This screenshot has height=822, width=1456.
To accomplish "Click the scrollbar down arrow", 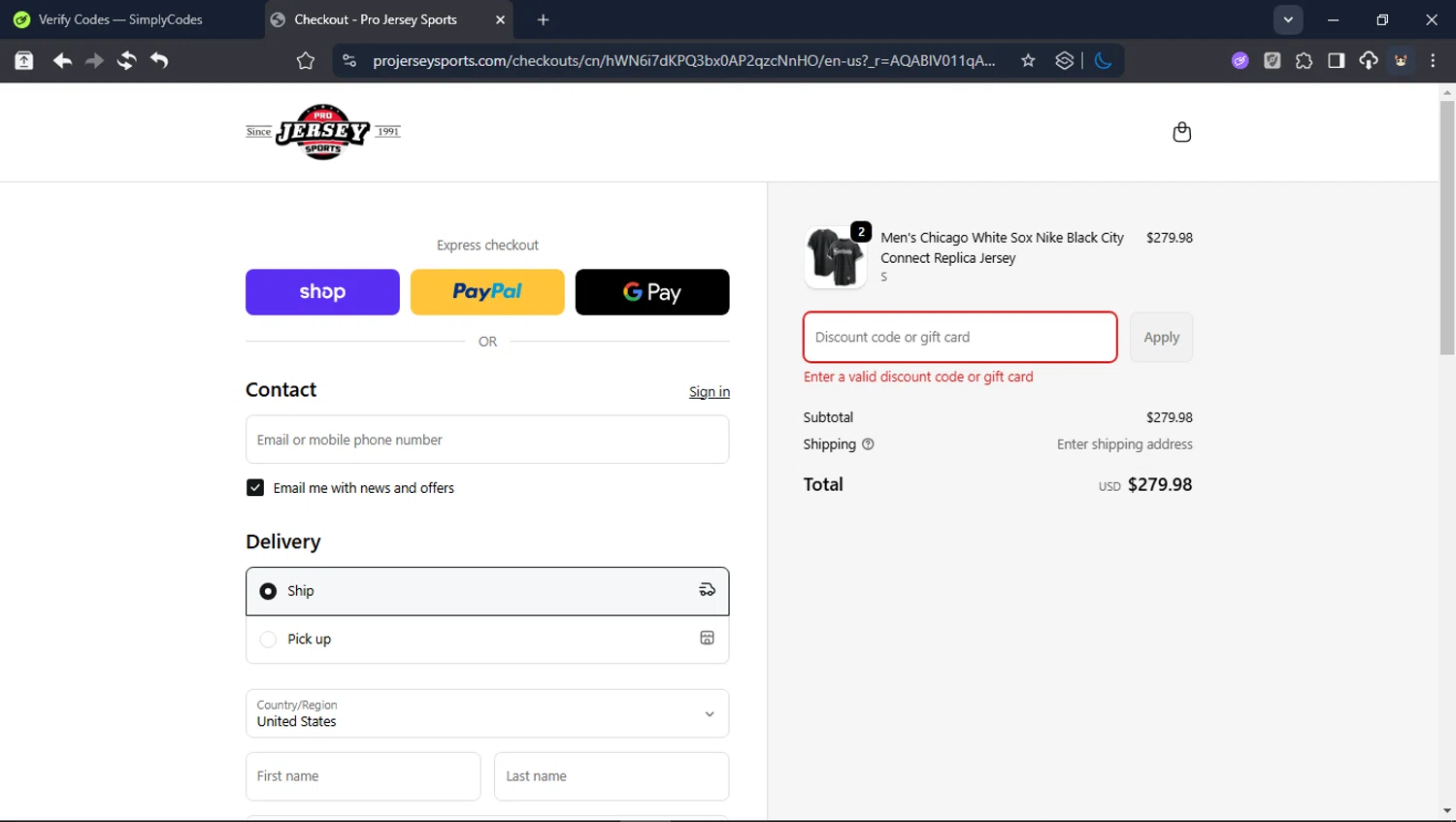I will [x=1447, y=810].
